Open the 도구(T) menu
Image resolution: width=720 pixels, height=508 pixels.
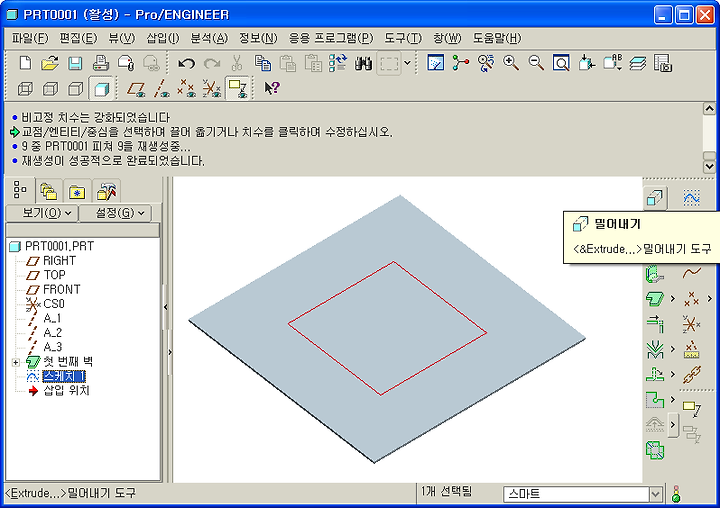tap(403, 38)
